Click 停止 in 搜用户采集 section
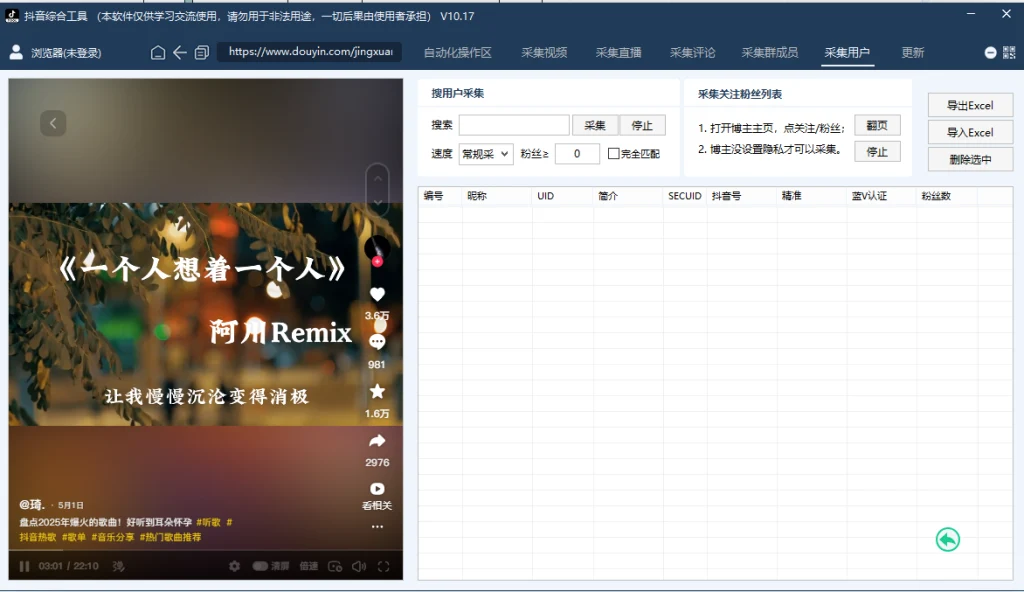This screenshot has height=592, width=1024. (x=642, y=125)
